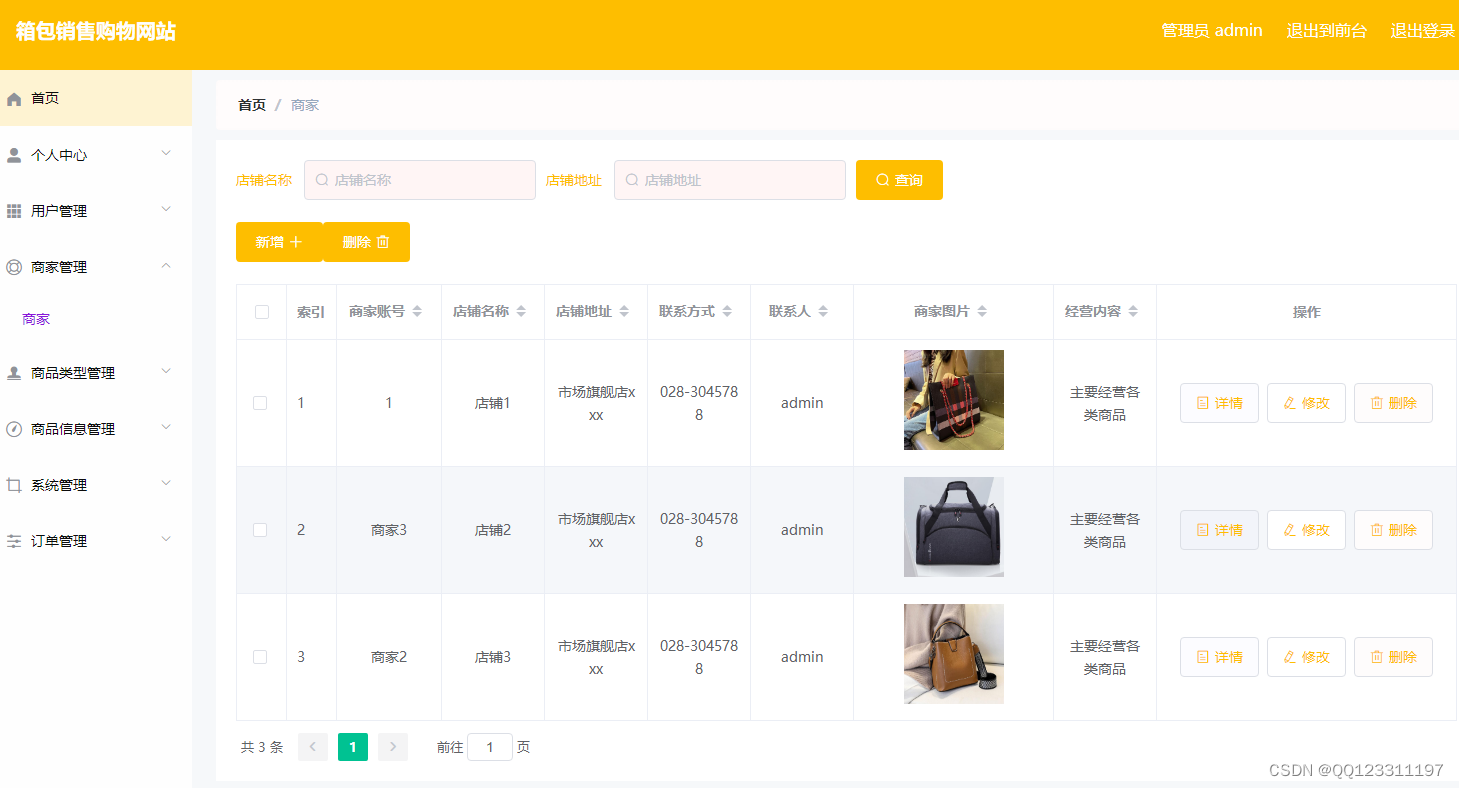
Task: Click 修改 for 店铺2
Action: click(x=1306, y=530)
